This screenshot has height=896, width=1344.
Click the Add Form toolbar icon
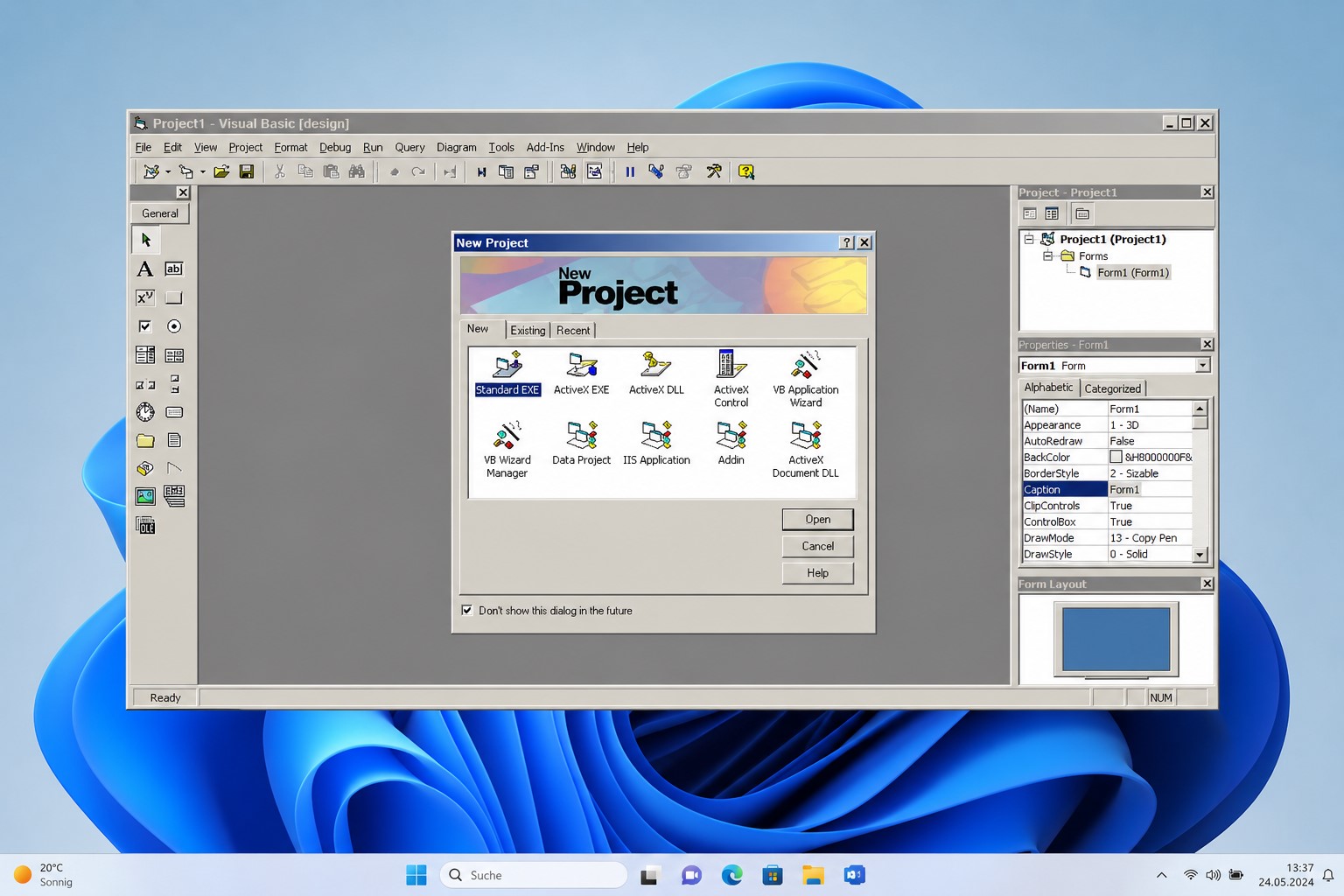(185, 171)
